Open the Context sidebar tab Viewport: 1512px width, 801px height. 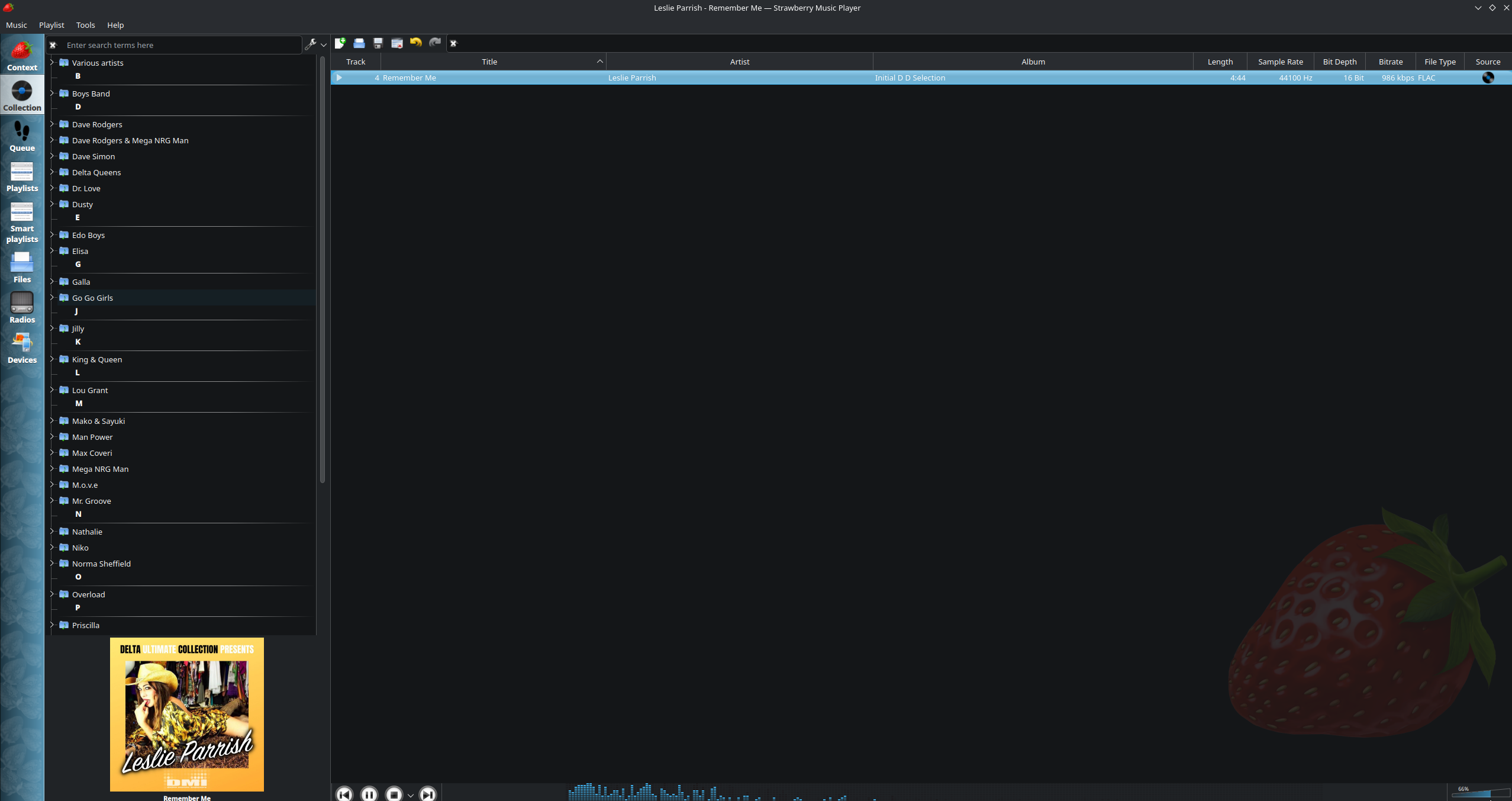pyautogui.click(x=22, y=56)
